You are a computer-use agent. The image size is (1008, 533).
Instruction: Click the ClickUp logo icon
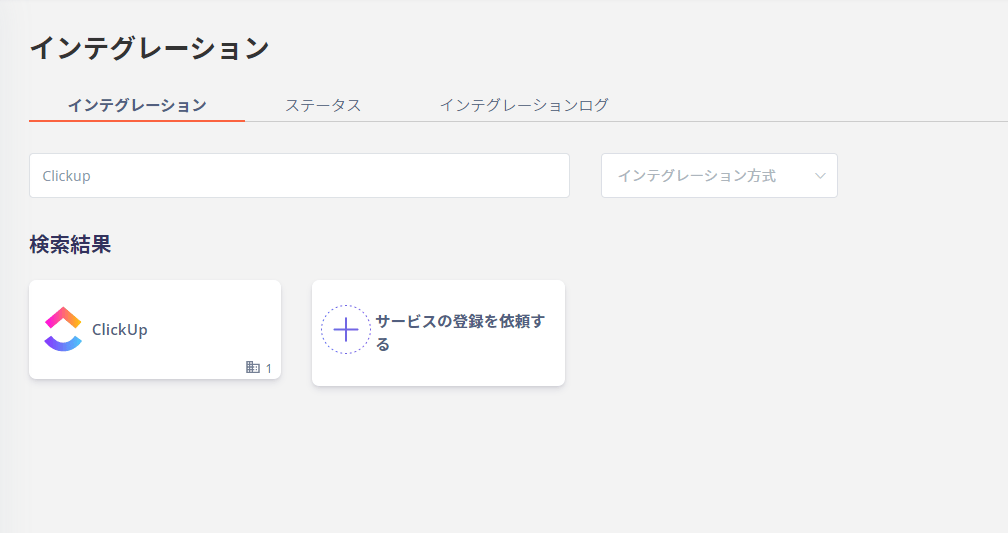point(63,329)
